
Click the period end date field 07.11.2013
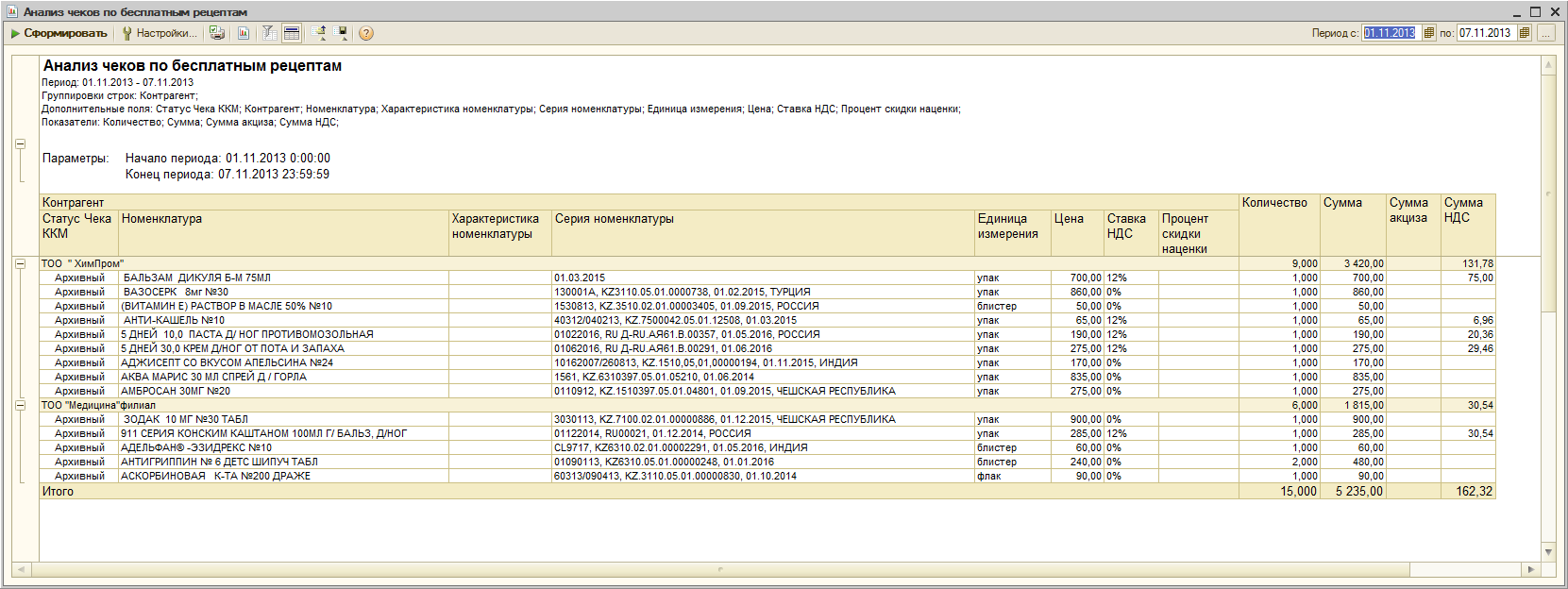1485,33
